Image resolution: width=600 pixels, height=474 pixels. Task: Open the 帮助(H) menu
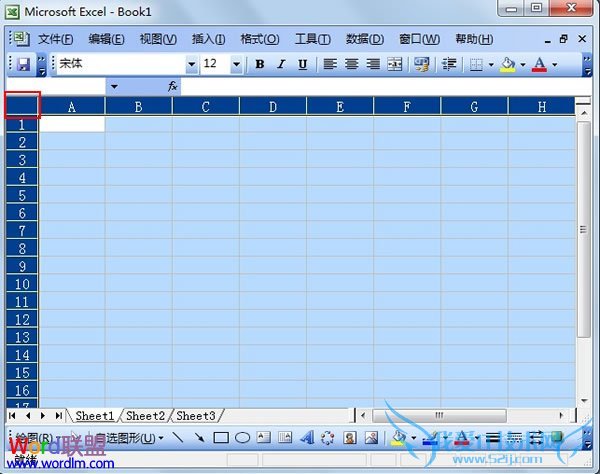coord(474,39)
